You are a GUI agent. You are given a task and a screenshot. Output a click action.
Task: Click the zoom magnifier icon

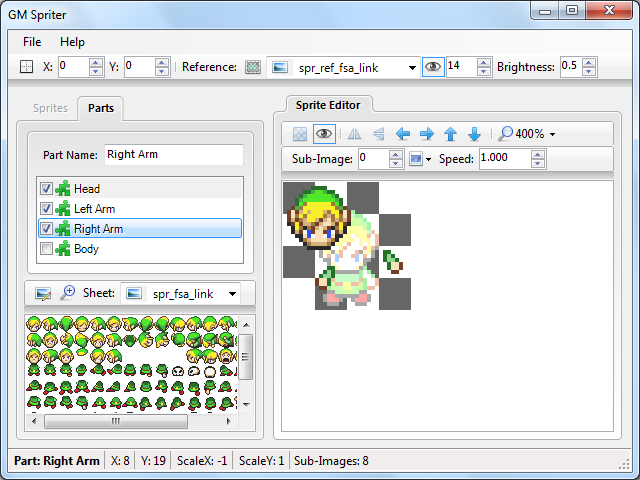point(505,133)
